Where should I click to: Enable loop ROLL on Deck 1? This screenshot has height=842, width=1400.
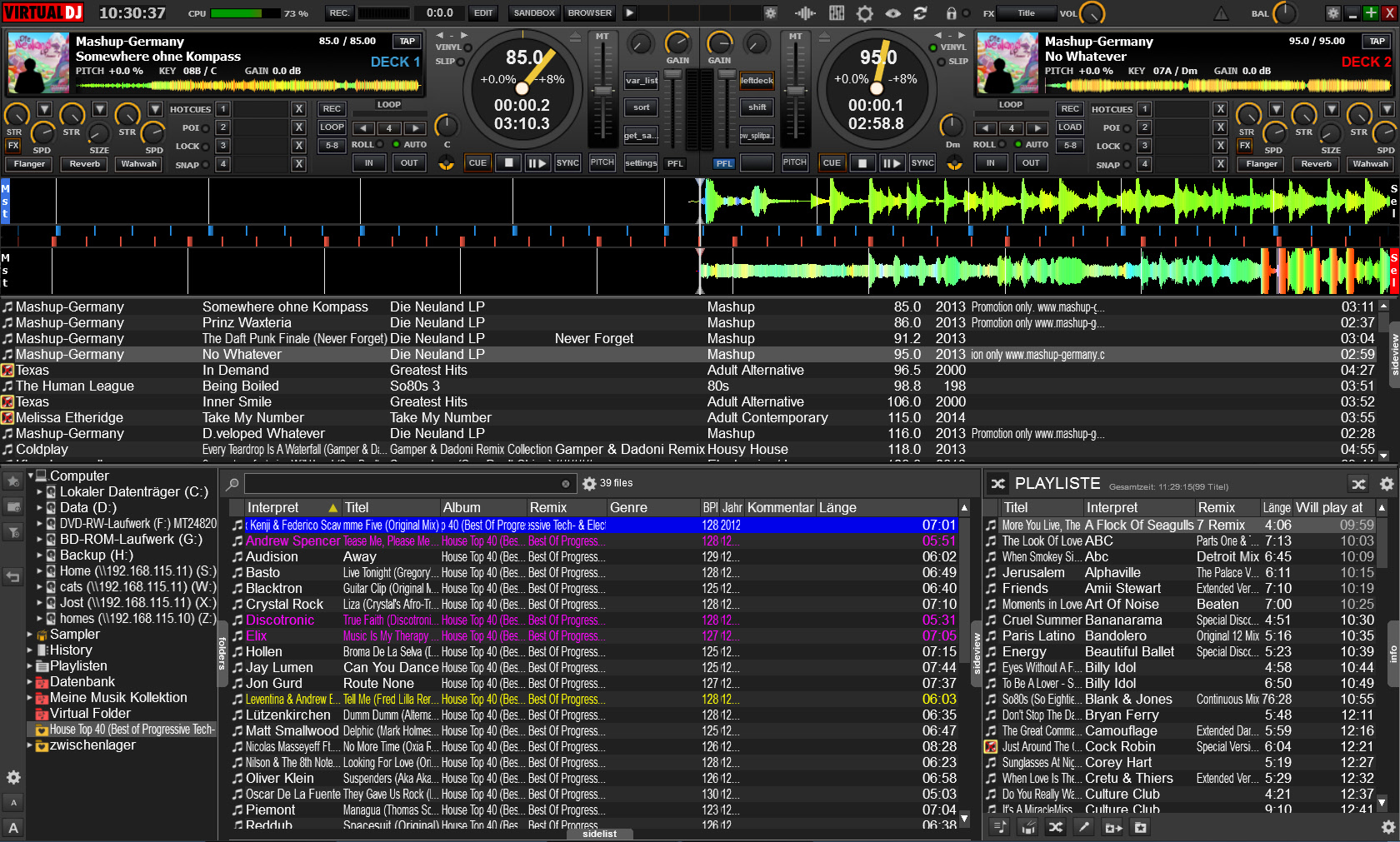point(382,145)
